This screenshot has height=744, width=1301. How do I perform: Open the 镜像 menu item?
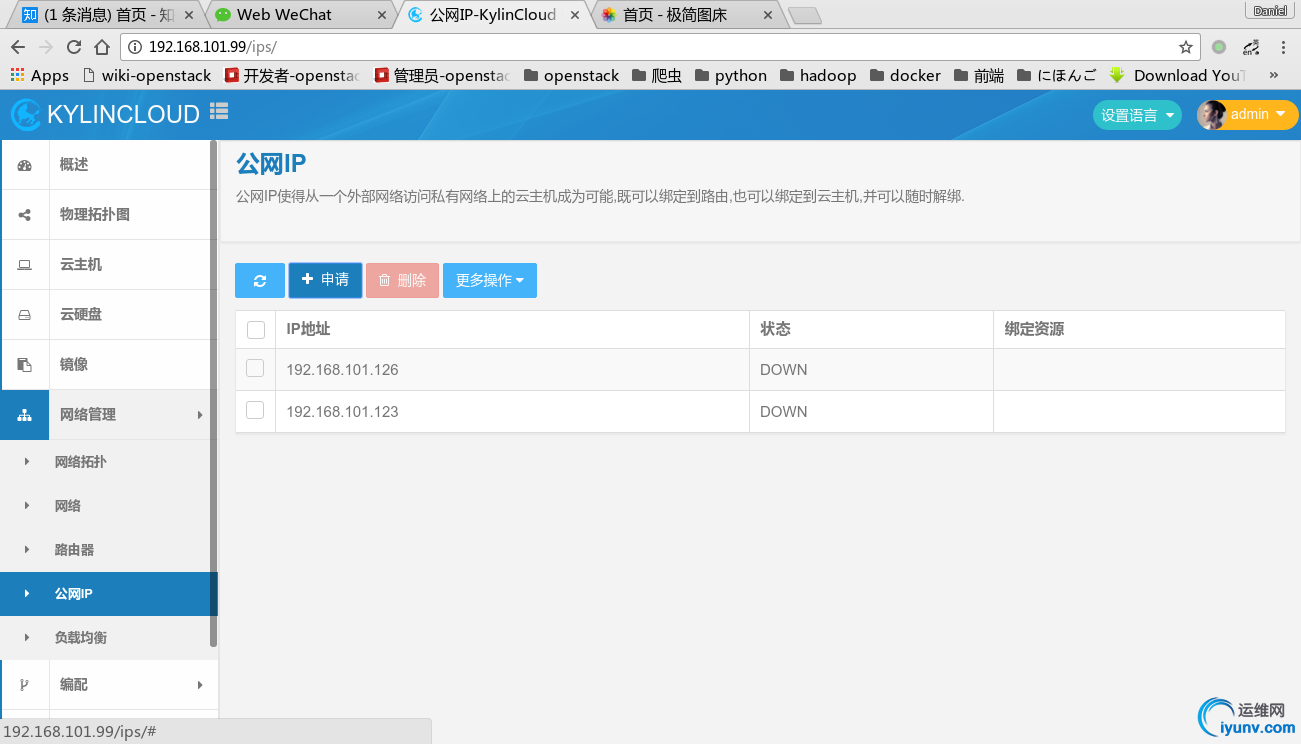point(74,365)
